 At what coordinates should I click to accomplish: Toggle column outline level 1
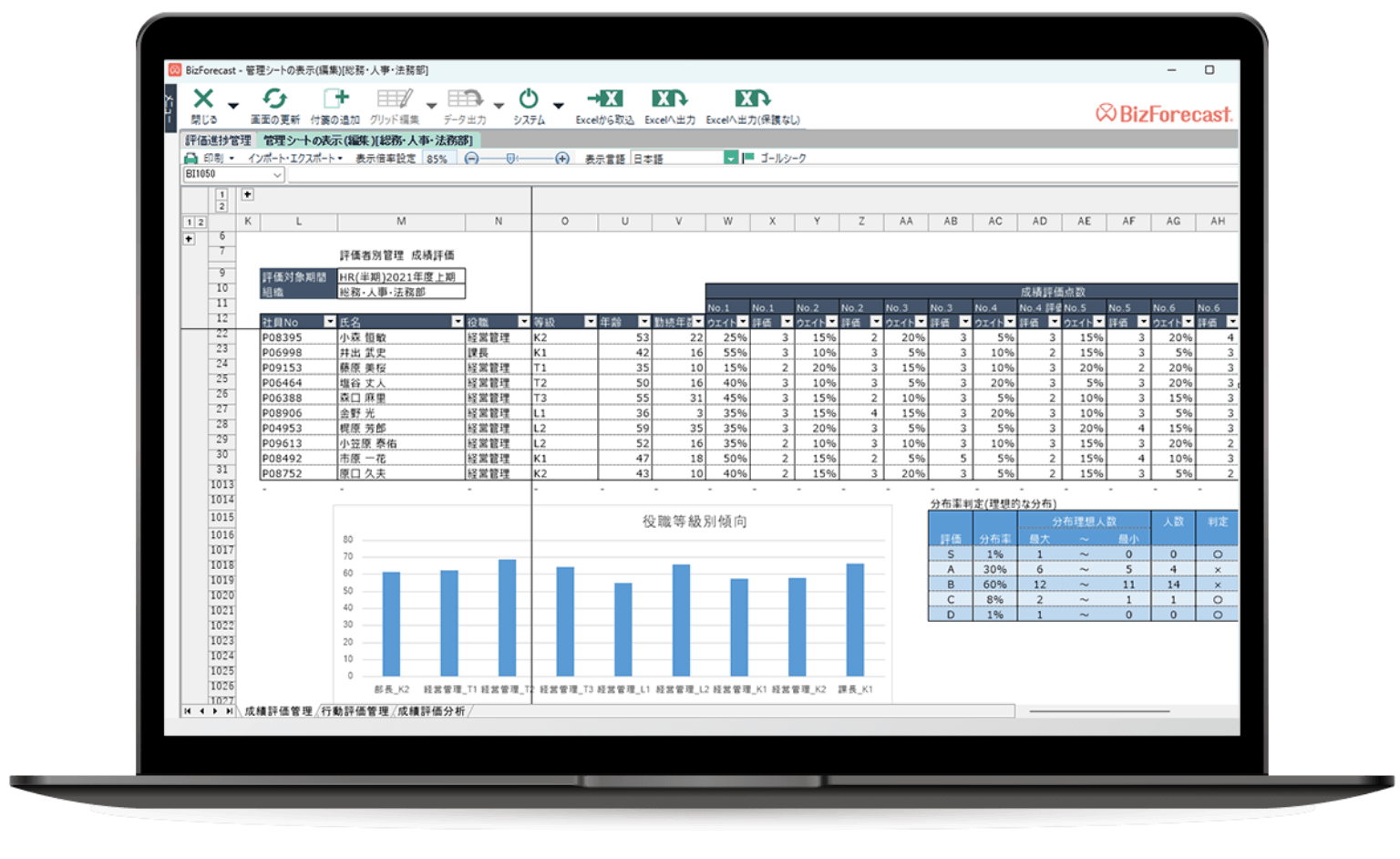click(x=220, y=194)
